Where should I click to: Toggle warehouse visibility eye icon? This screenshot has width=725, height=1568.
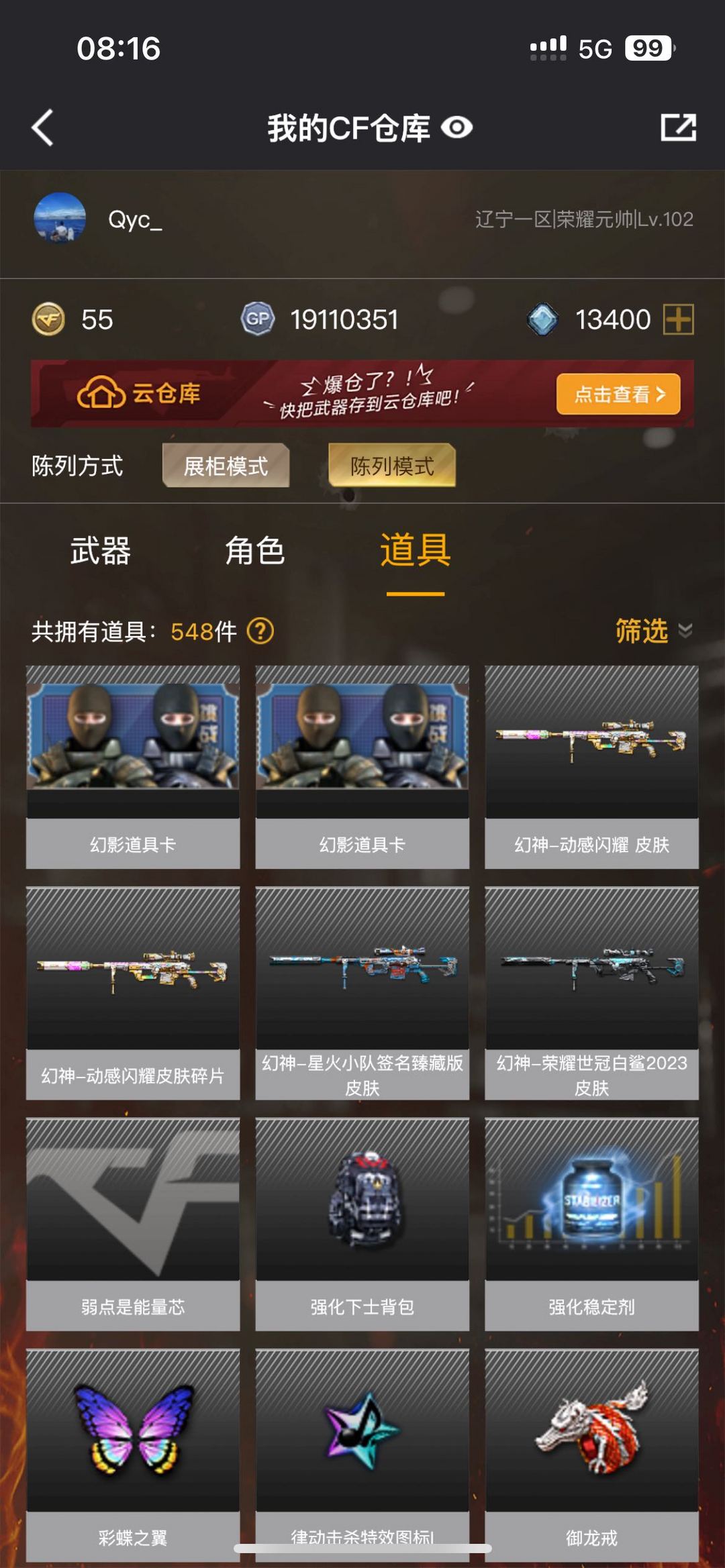click(457, 127)
